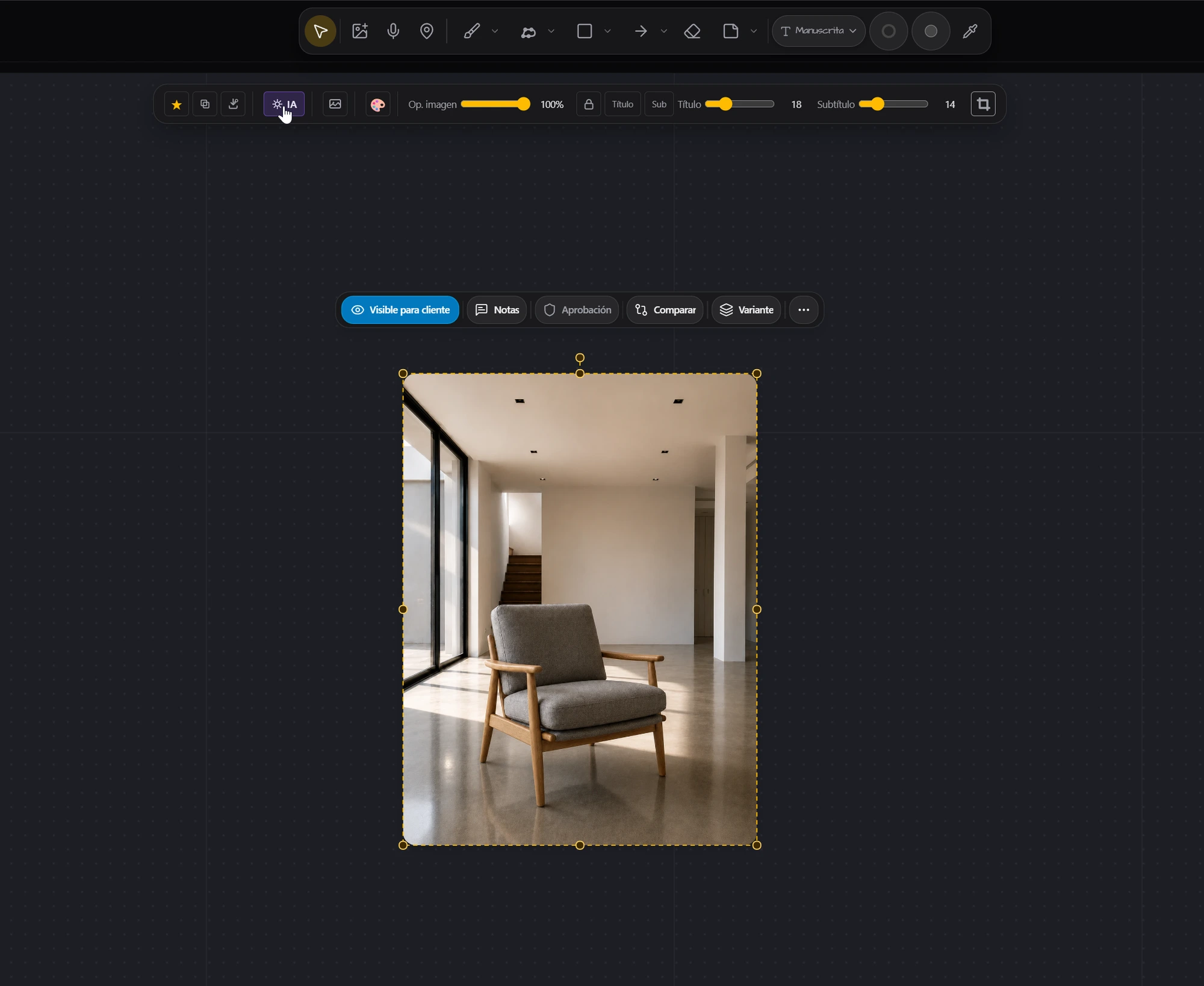
Task: Toggle Visible para cliente
Action: [x=400, y=310]
